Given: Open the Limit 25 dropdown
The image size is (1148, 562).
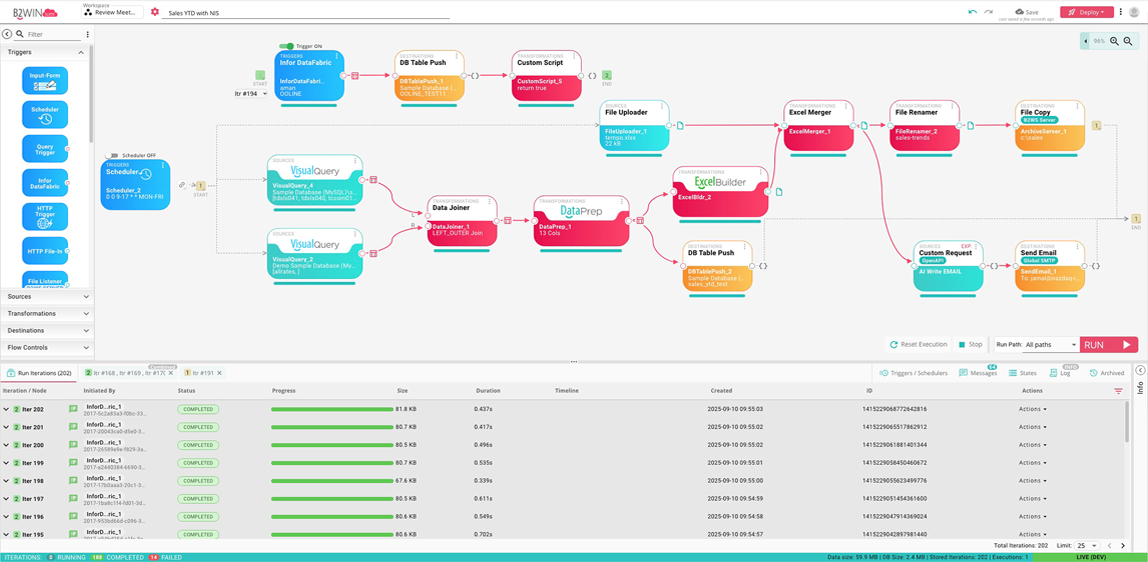Looking at the screenshot, I should pos(1086,546).
